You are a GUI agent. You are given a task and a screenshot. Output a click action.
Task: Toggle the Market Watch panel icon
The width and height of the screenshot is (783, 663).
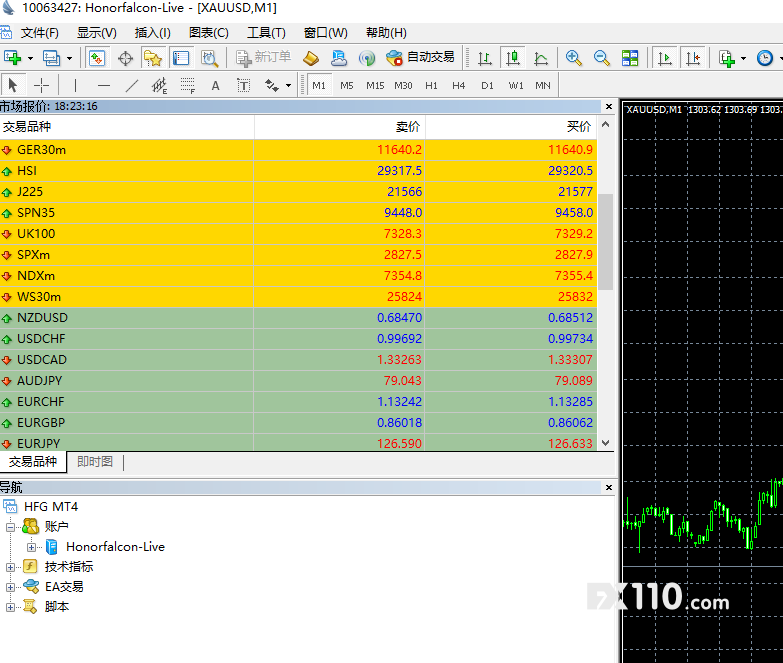click(x=97, y=58)
